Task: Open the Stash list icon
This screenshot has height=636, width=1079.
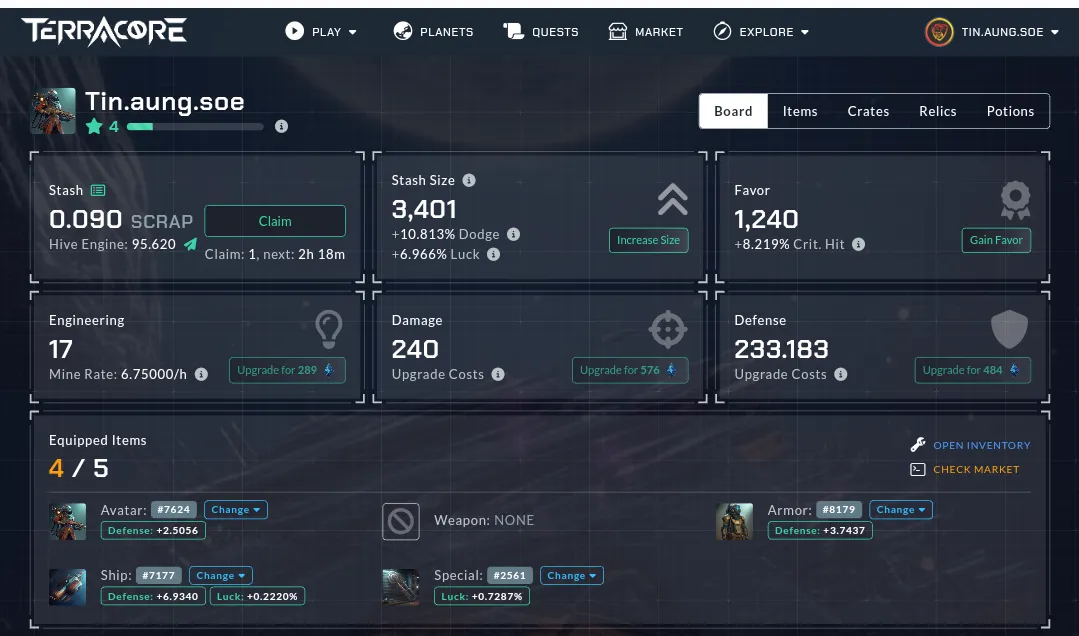Action: [98, 191]
